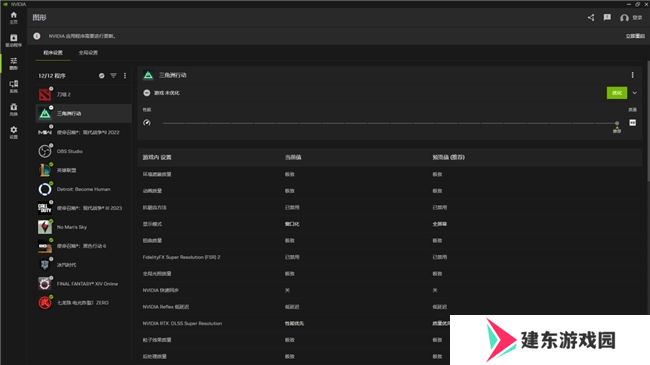Click the green Optimize button
The width and height of the screenshot is (650, 365).
tap(617, 93)
